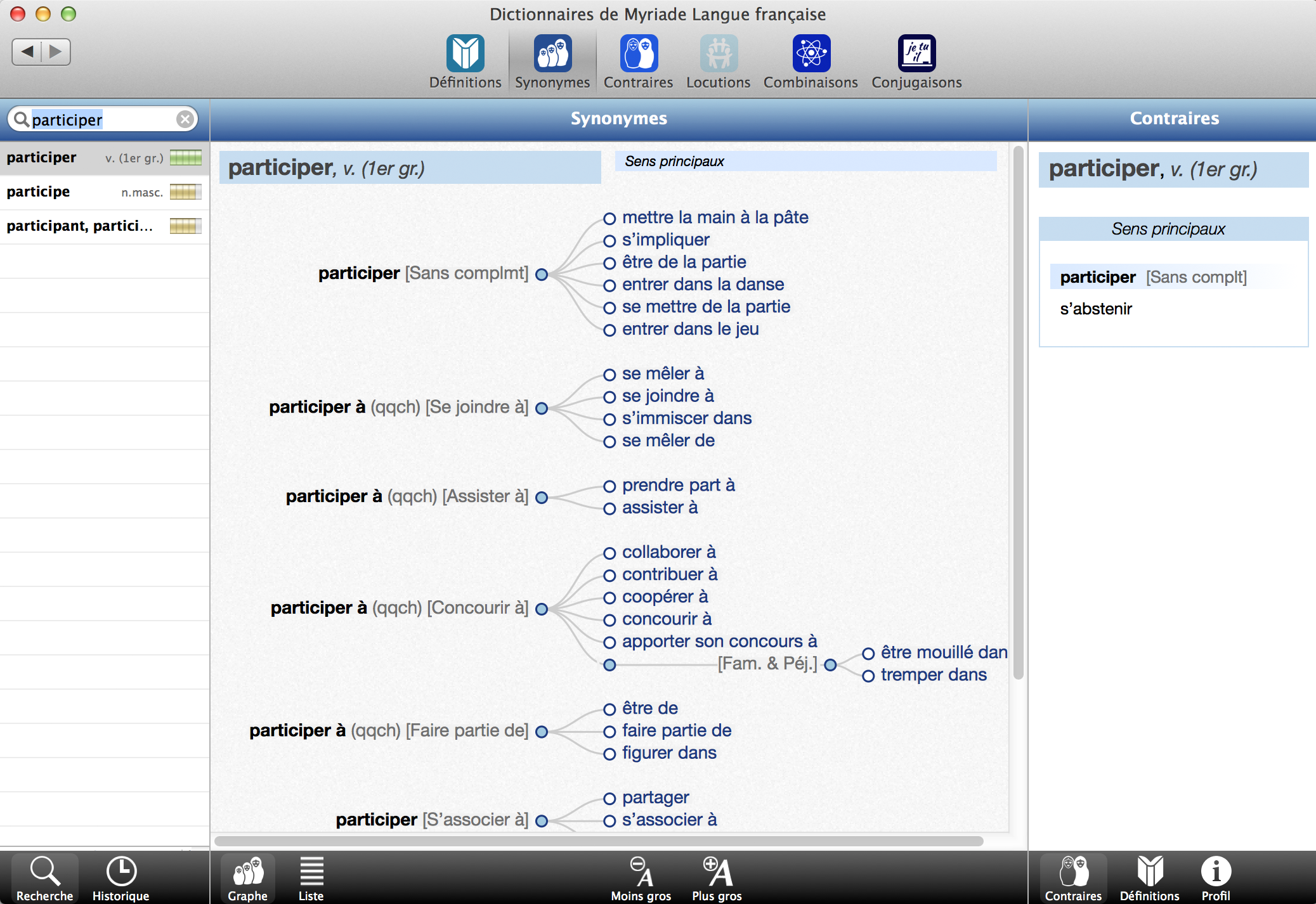Collapse the participer [Sans complmt] node
The height and width of the screenshot is (904, 1316).
542,274
